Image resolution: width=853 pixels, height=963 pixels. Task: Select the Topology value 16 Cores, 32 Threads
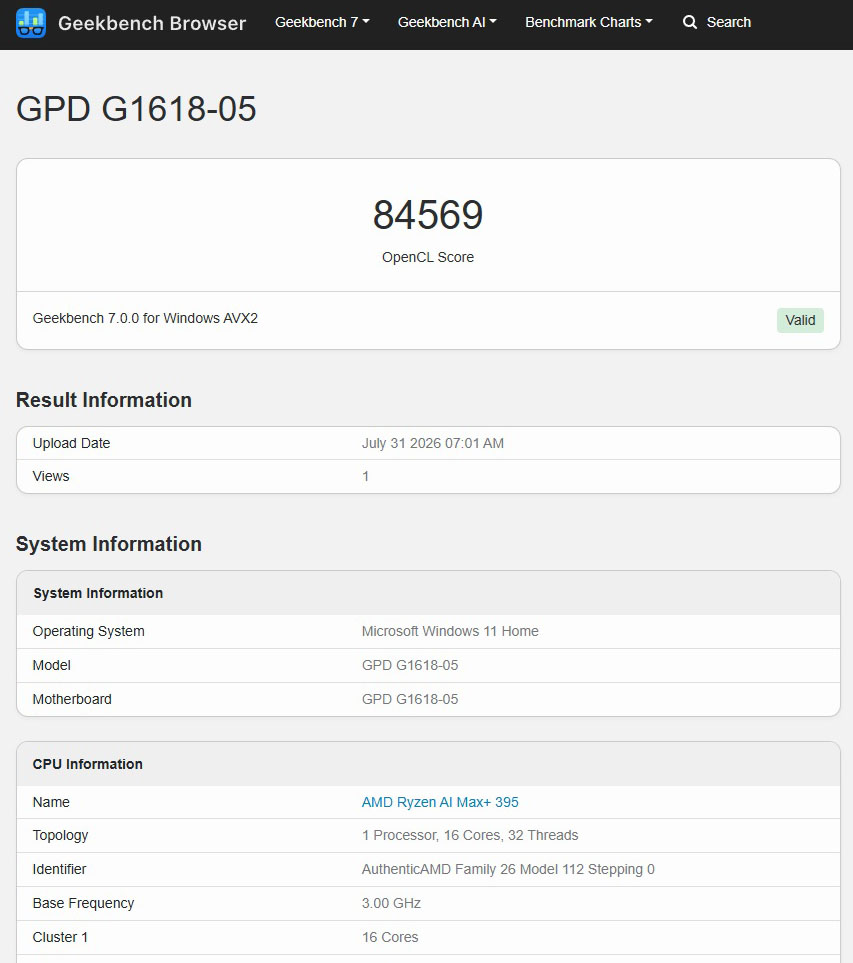(x=470, y=835)
